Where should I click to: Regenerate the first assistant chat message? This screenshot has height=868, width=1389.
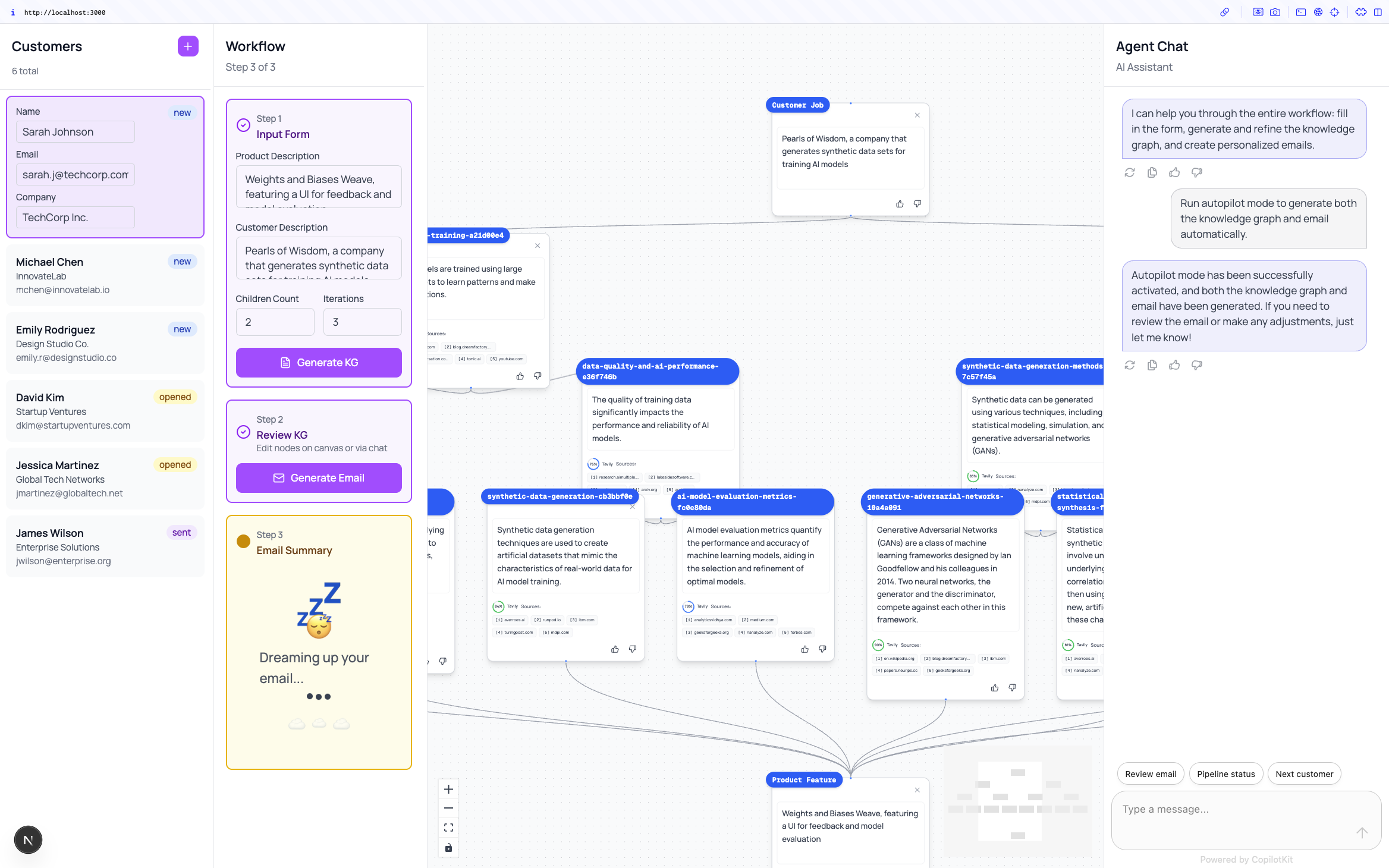(x=1129, y=172)
